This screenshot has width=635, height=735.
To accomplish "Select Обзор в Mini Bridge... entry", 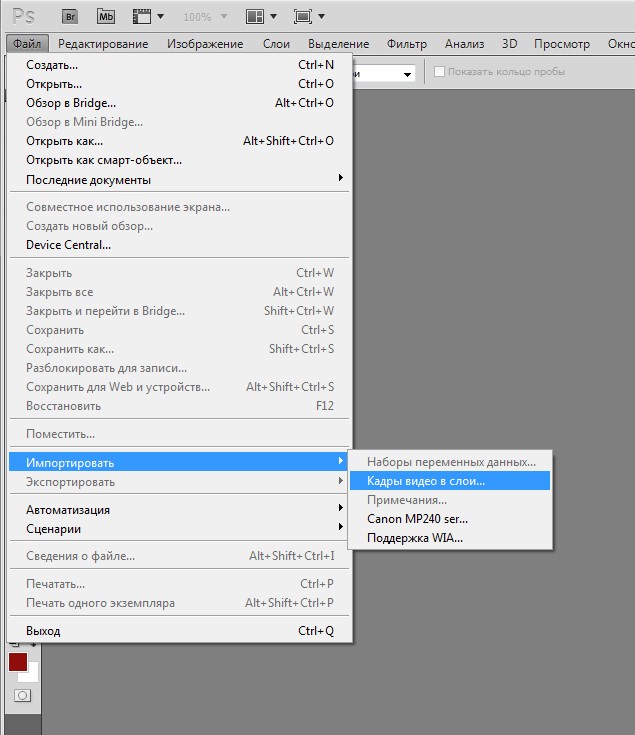I will click(180, 122).
